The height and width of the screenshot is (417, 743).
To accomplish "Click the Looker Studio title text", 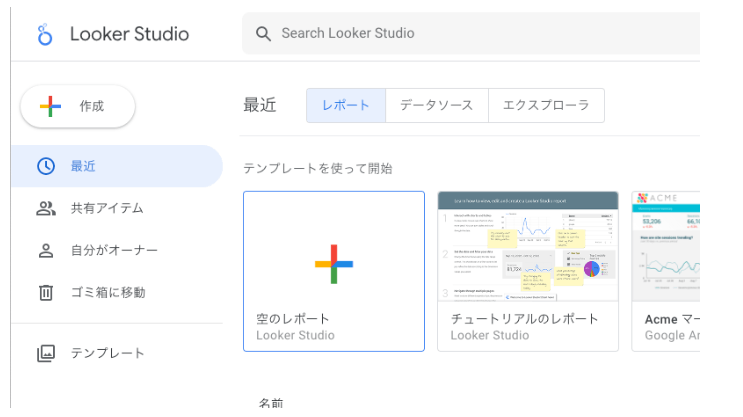I will [129, 34].
